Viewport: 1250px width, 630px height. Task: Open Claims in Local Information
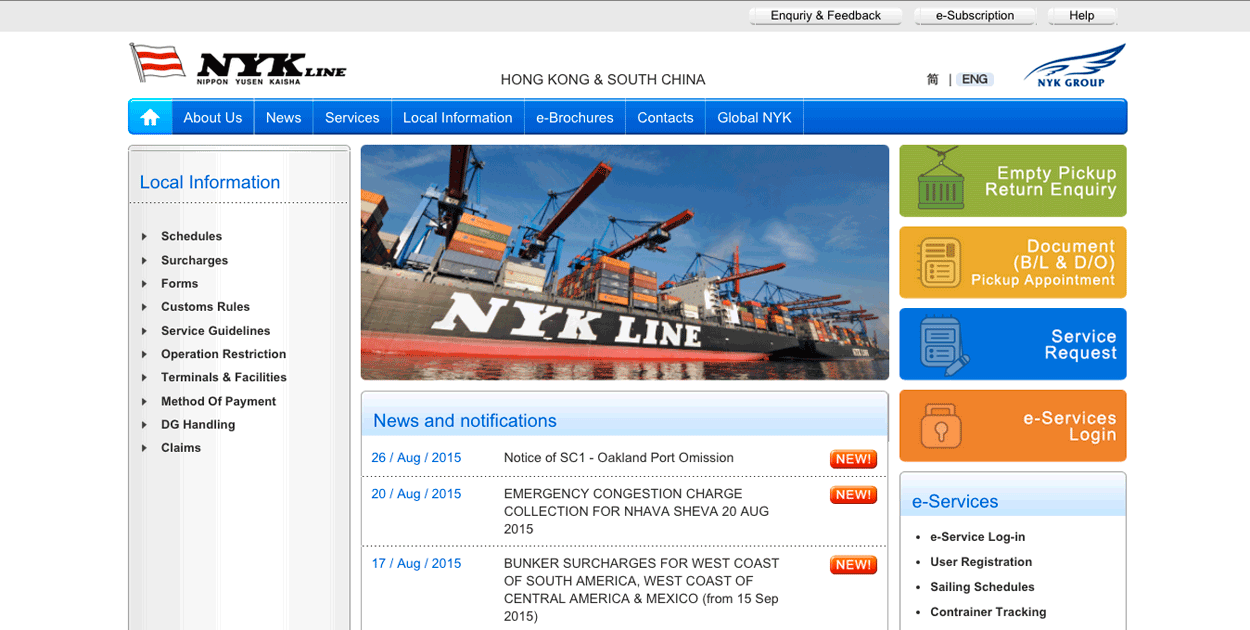tap(181, 448)
